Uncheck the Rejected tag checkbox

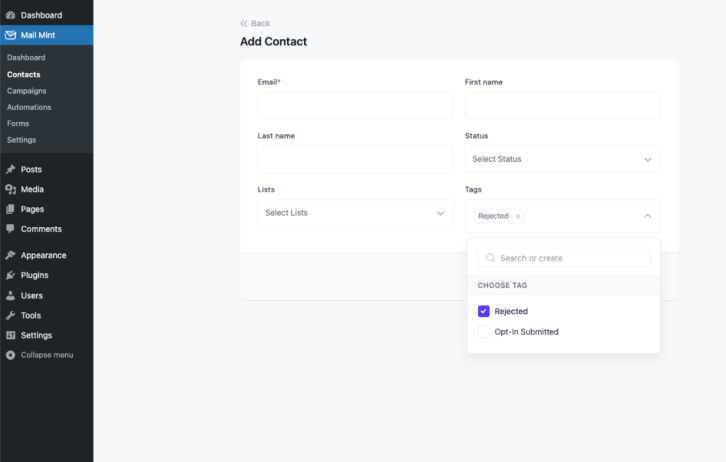(x=483, y=311)
